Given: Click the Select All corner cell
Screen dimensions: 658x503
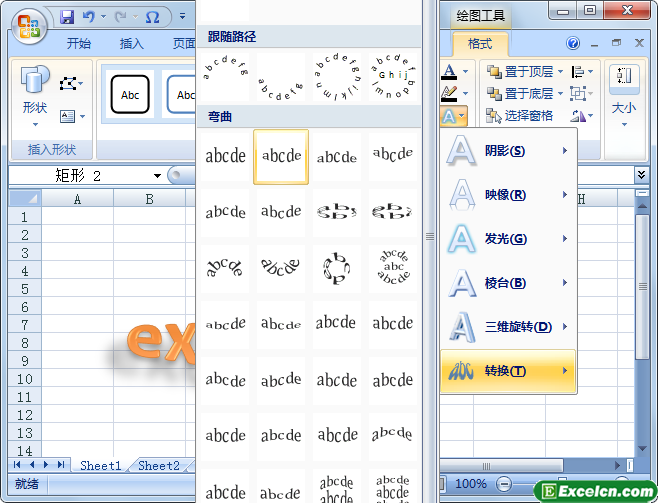Looking at the screenshot, I should (x=25, y=198).
